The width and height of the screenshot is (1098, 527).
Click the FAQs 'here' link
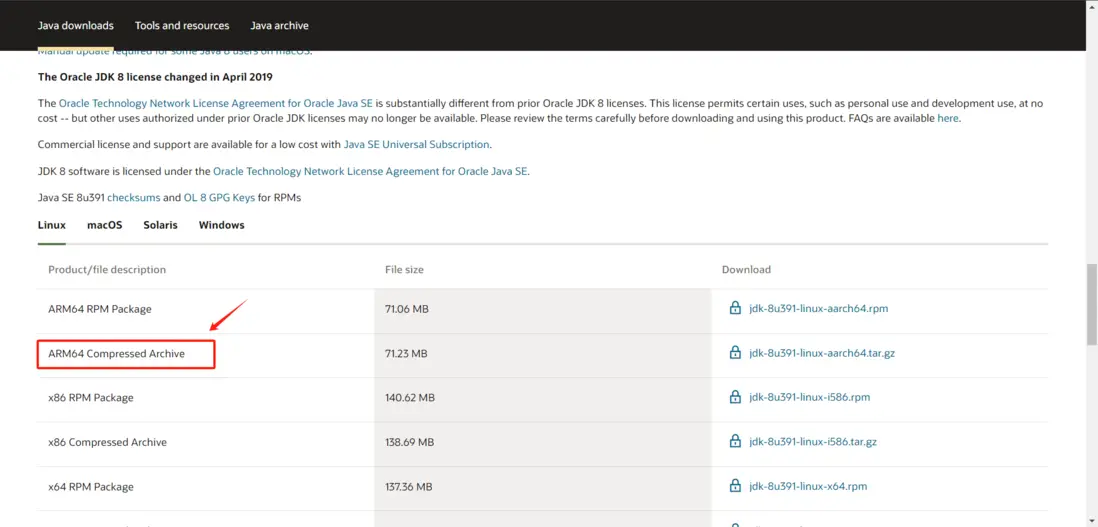(x=947, y=118)
